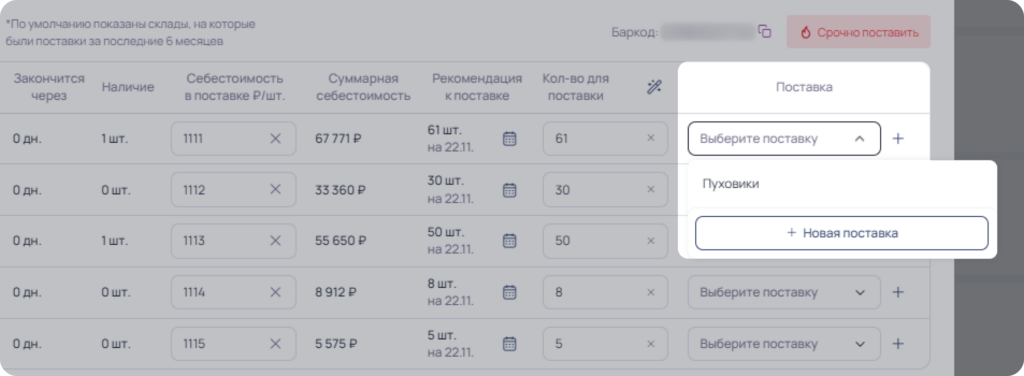1024x376 pixels.
Task: Click the Срочно поставить button
Action: pyautogui.click(x=859, y=32)
